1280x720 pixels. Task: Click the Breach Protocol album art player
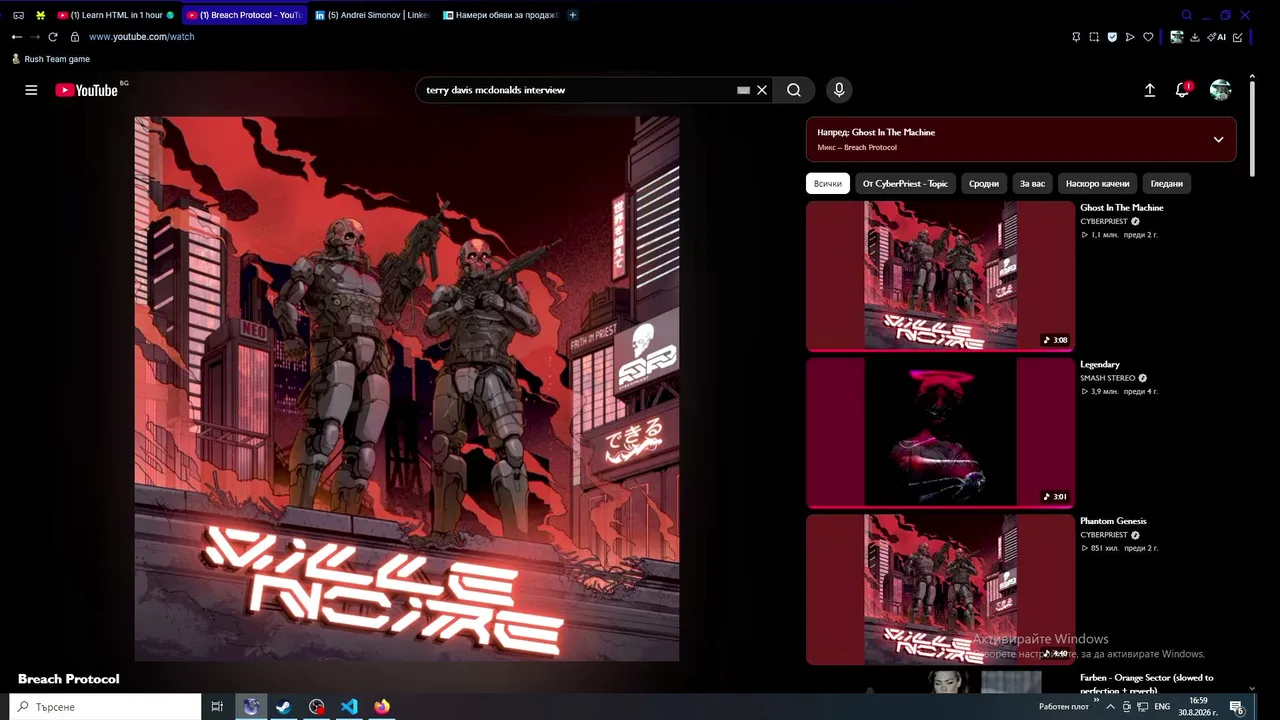click(x=407, y=389)
